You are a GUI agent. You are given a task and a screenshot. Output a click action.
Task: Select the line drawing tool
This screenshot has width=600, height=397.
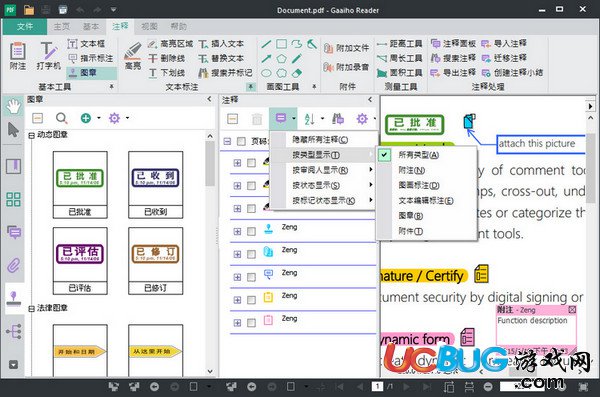(266, 44)
